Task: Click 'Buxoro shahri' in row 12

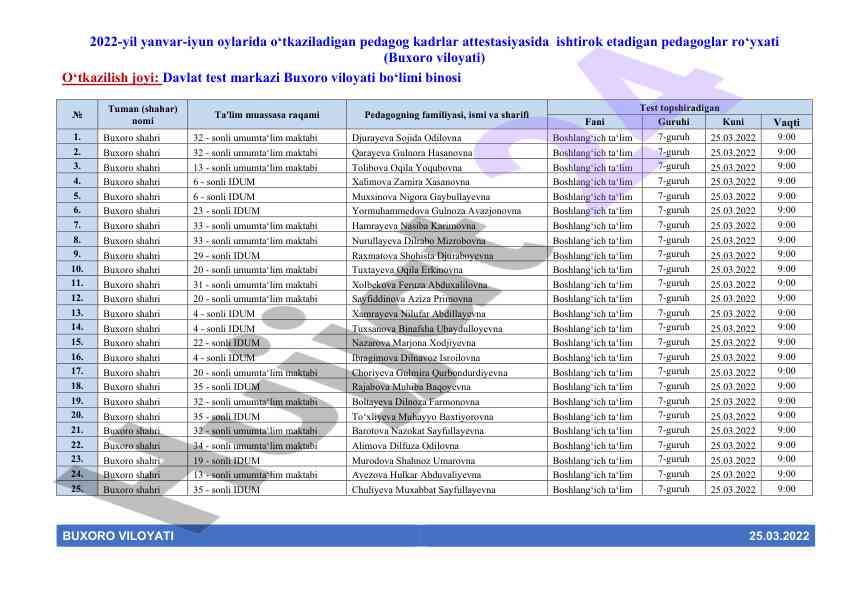Action: coord(132,299)
